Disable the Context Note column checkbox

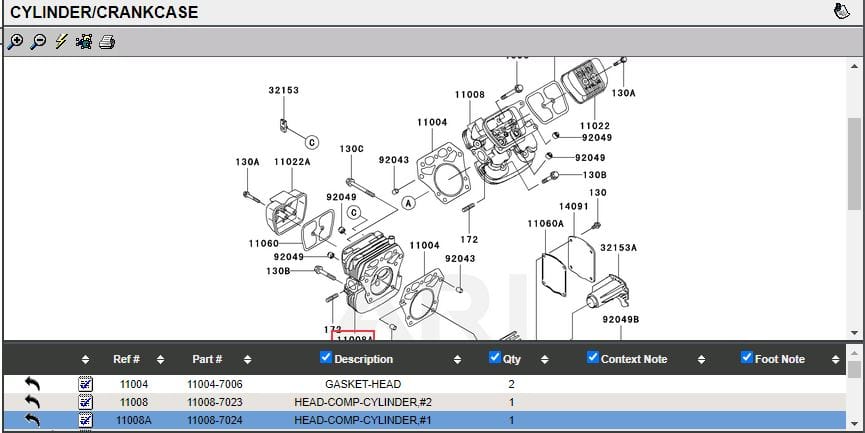(593, 358)
